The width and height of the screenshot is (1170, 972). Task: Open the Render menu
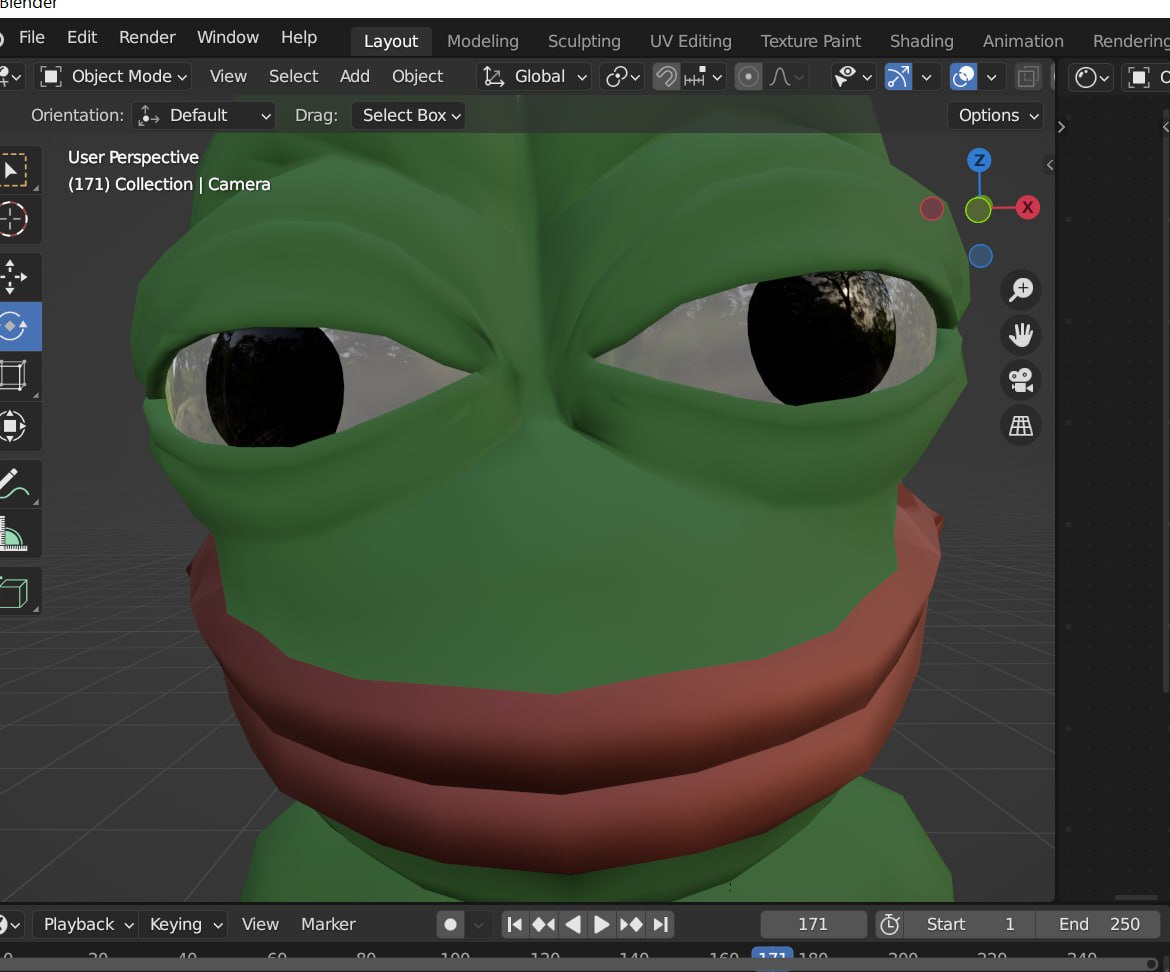pyautogui.click(x=147, y=37)
